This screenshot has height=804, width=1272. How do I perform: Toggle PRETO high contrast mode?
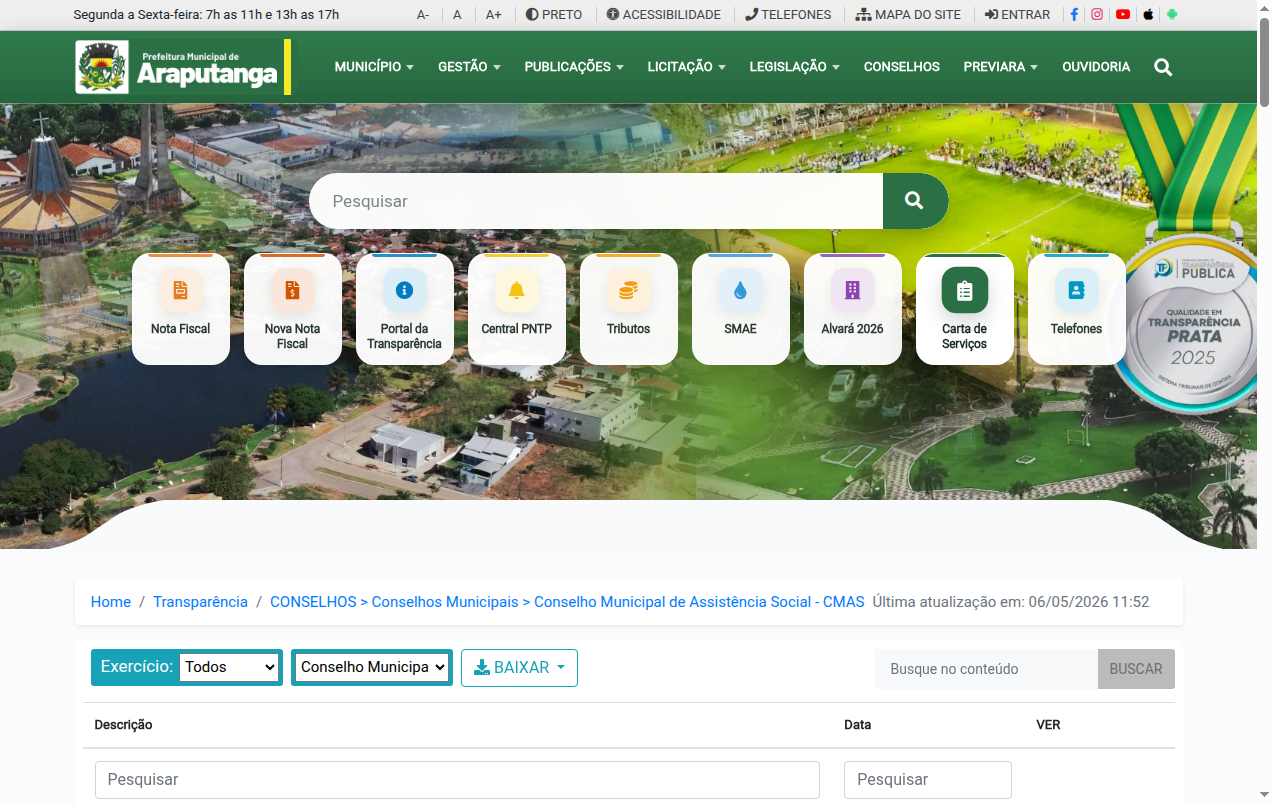tap(554, 15)
